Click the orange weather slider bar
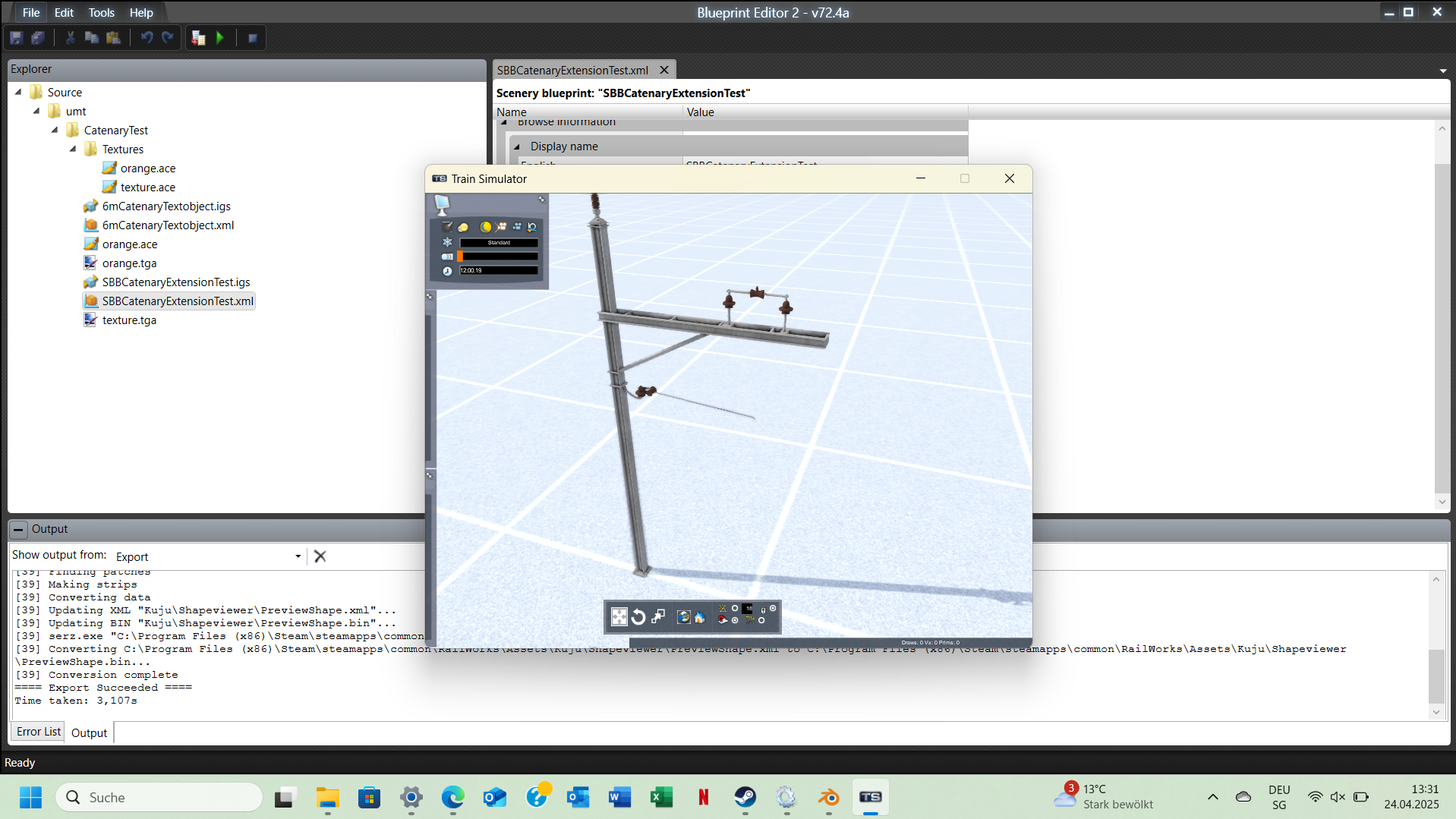 [x=498, y=257]
